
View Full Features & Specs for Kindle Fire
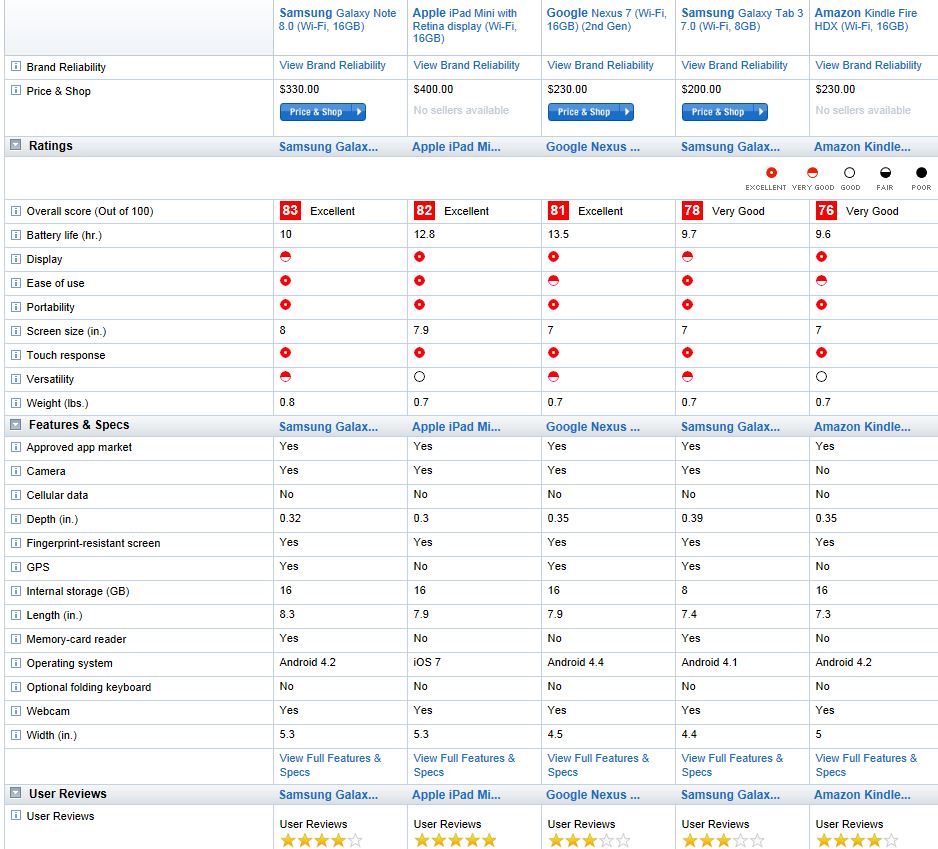(865, 765)
